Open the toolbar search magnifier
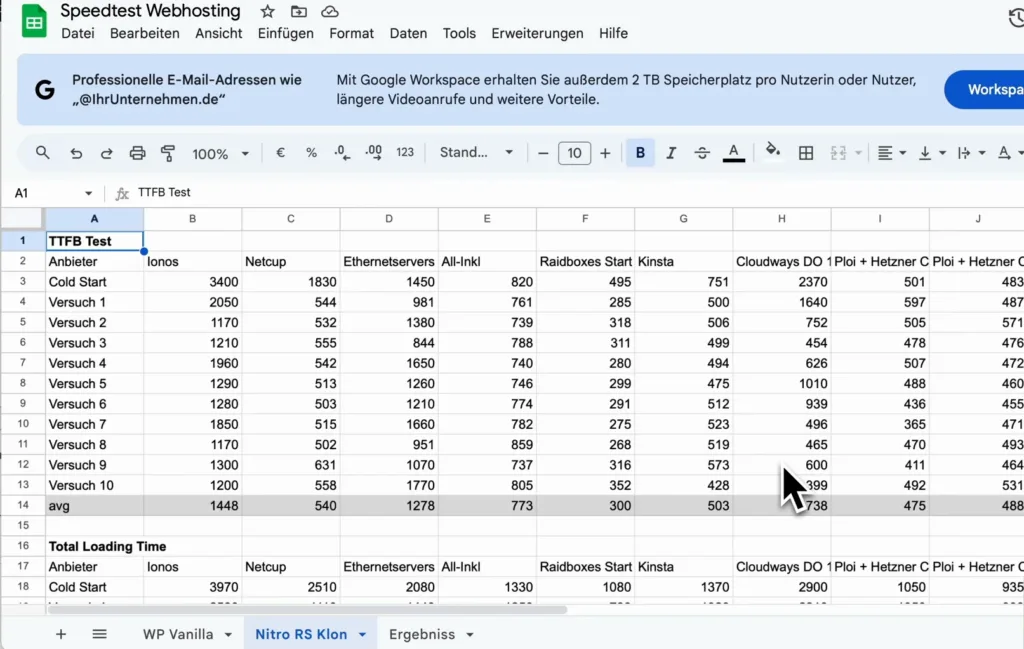The width and height of the screenshot is (1024, 649). coord(42,153)
